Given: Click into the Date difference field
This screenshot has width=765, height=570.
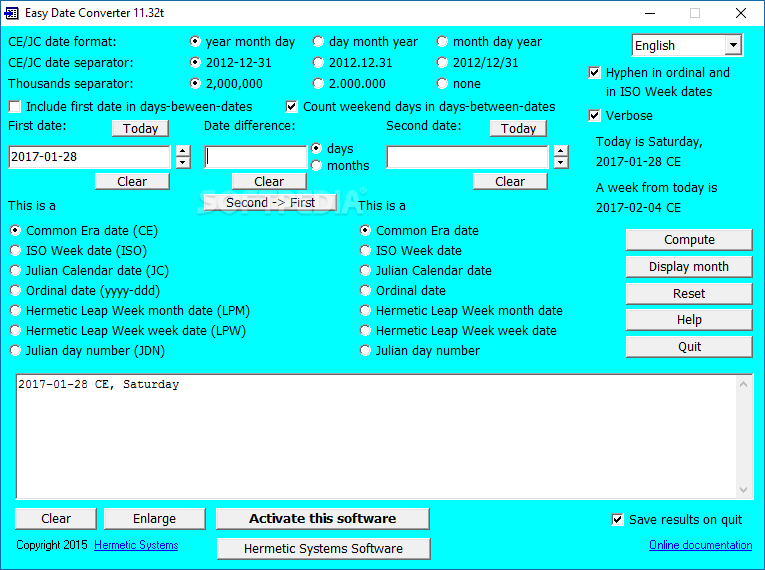Looking at the screenshot, I should pyautogui.click(x=256, y=157).
